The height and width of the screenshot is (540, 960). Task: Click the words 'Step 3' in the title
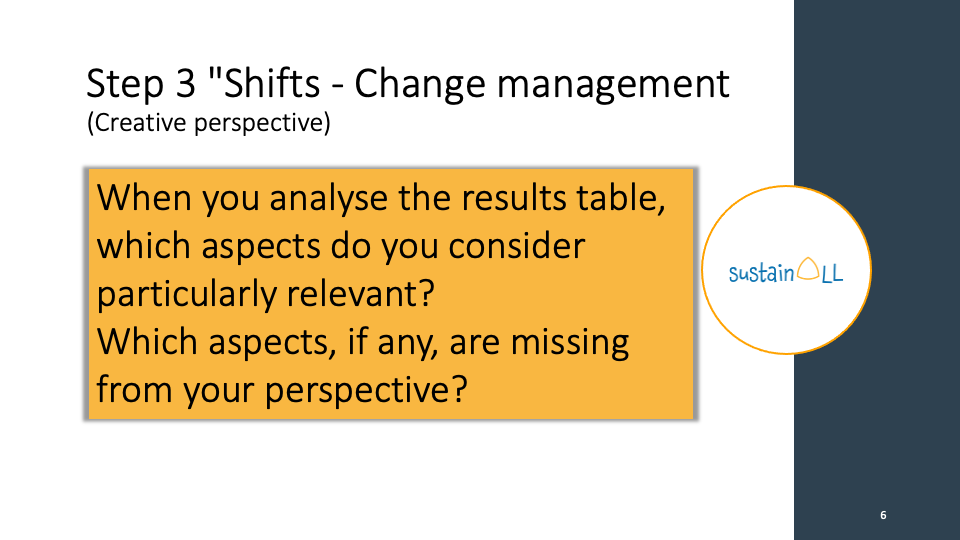pyautogui.click(x=141, y=85)
